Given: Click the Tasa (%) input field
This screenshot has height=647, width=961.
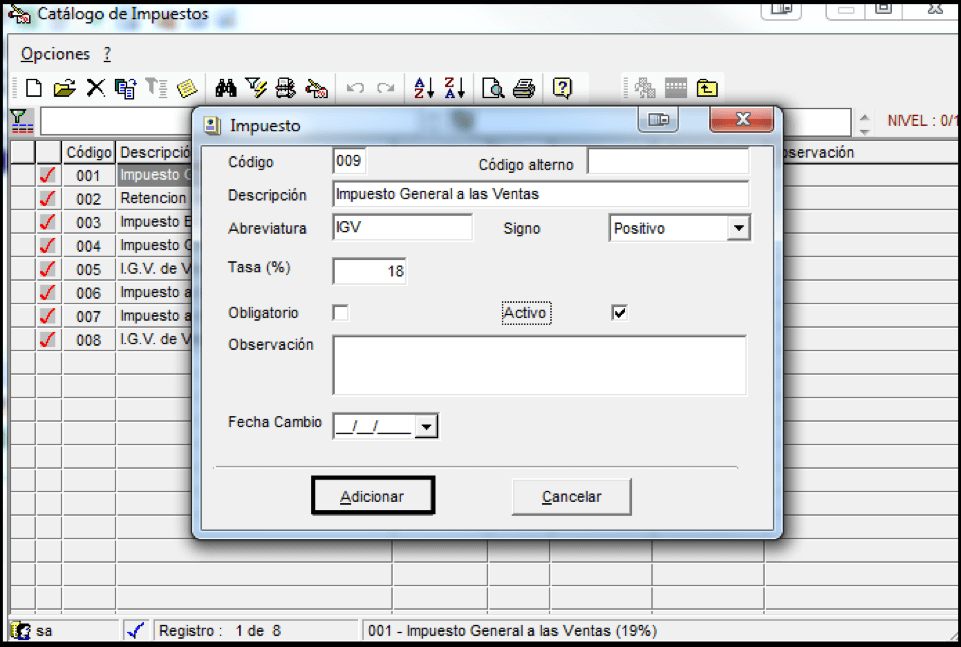Looking at the screenshot, I should [370, 271].
